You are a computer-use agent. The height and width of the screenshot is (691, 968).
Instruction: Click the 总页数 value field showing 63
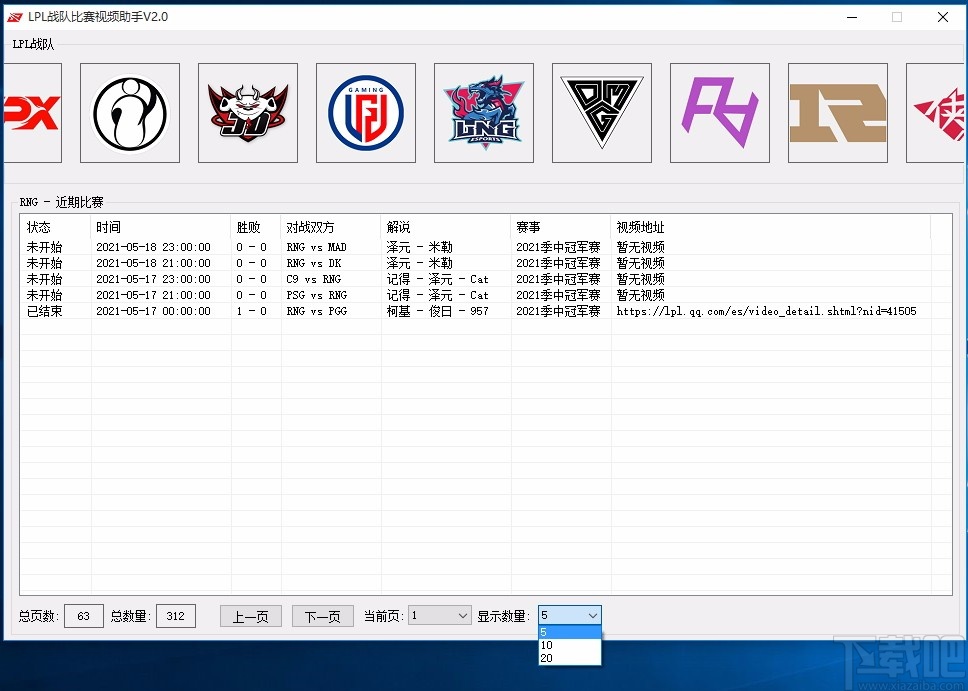click(83, 616)
